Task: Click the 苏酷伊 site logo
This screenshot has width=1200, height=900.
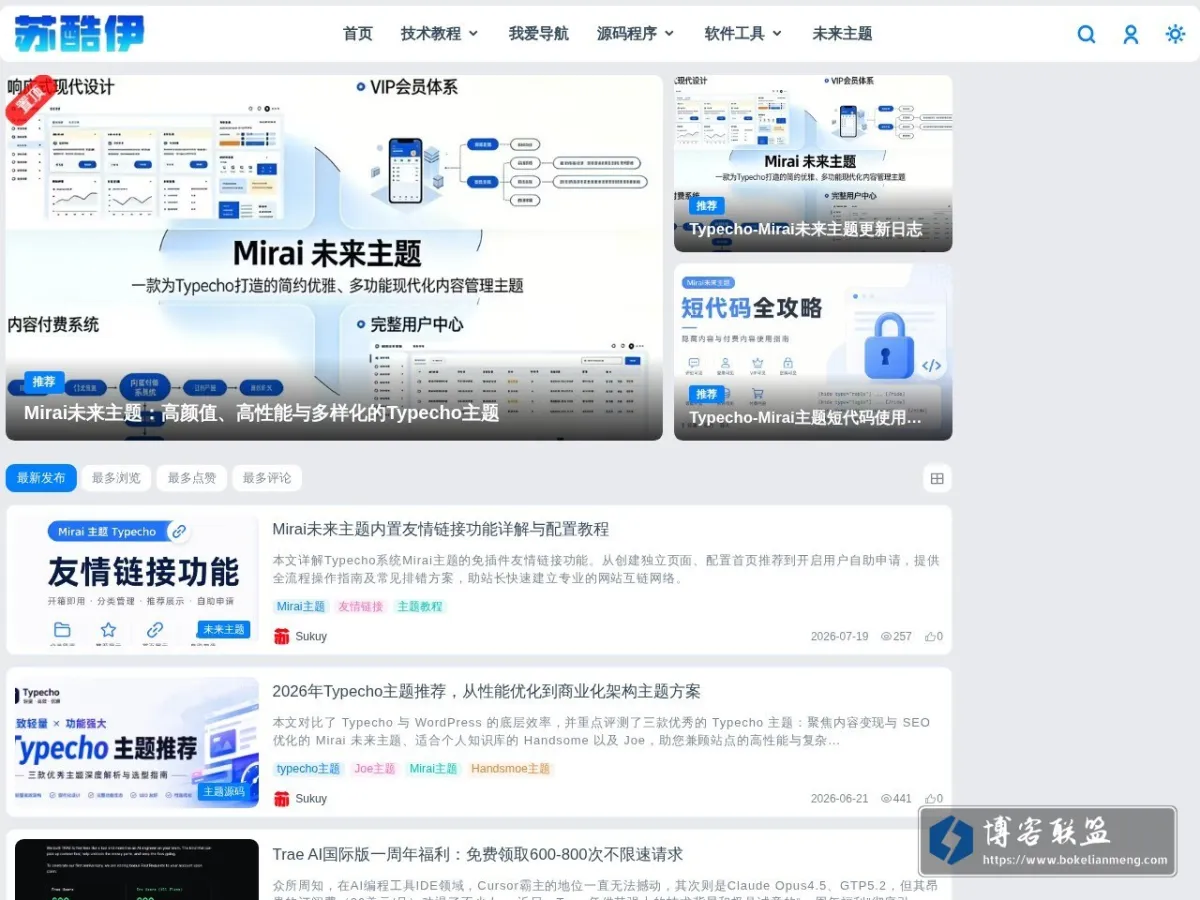Action: 80,34
